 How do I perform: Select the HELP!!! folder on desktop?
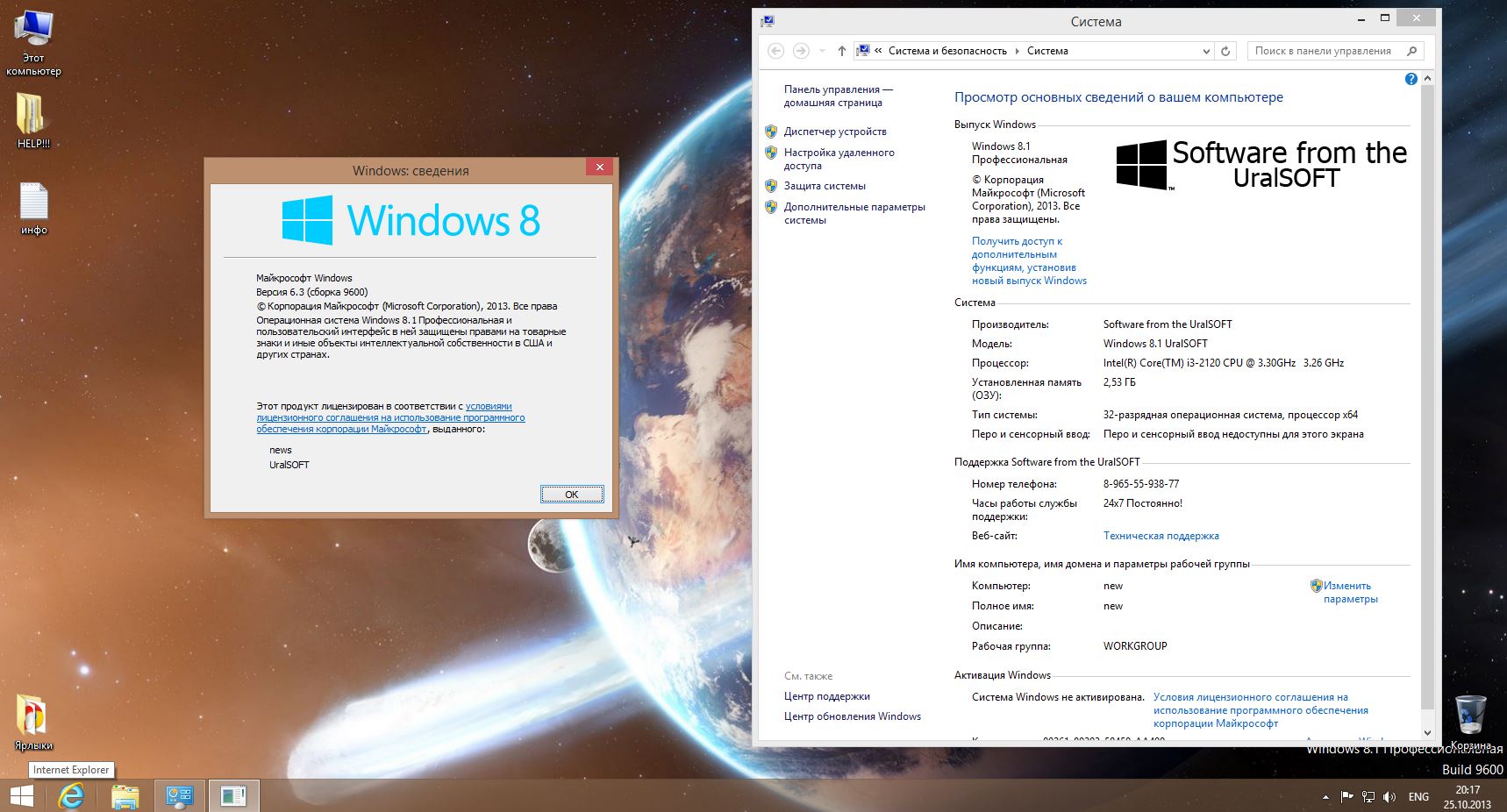point(33,119)
